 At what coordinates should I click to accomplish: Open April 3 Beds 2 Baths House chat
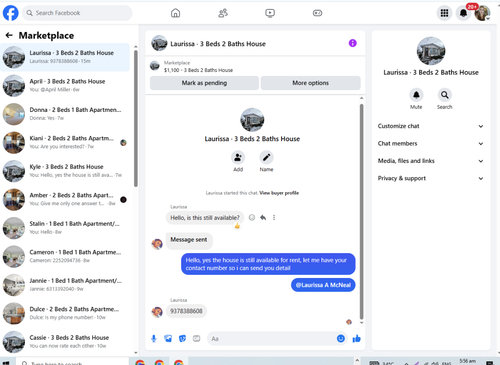pos(65,86)
